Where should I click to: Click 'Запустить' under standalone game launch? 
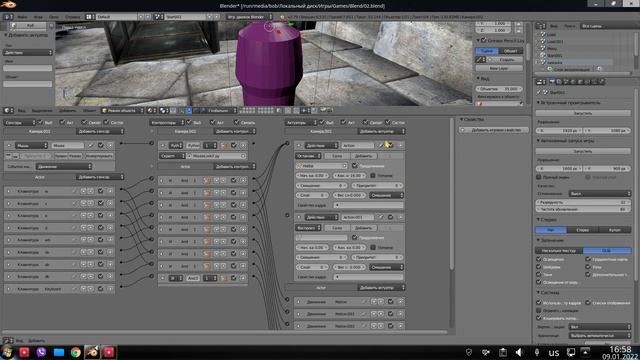583,151
